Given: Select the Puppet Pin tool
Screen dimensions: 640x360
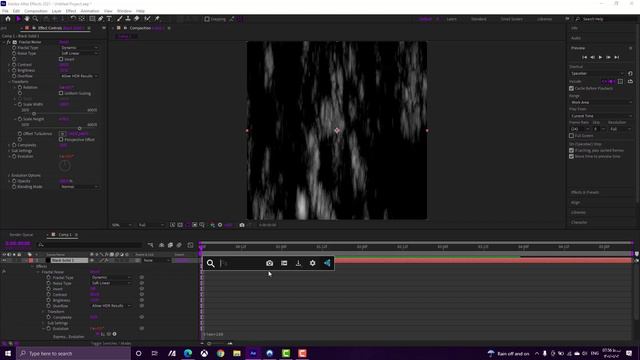Looking at the screenshot, I should (x=157, y=19).
